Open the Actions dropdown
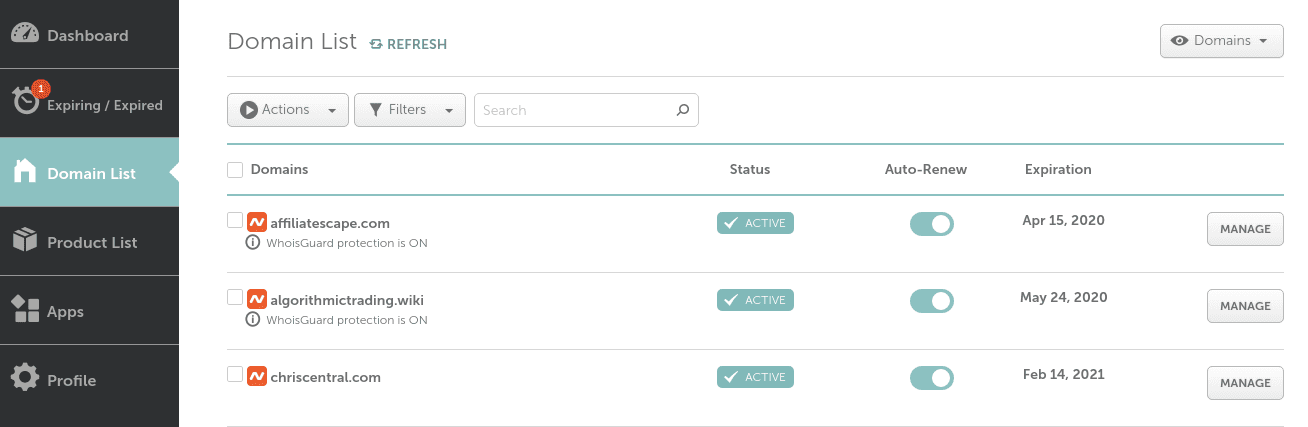Image resolution: width=1308 pixels, height=427 pixels. click(x=288, y=110)
